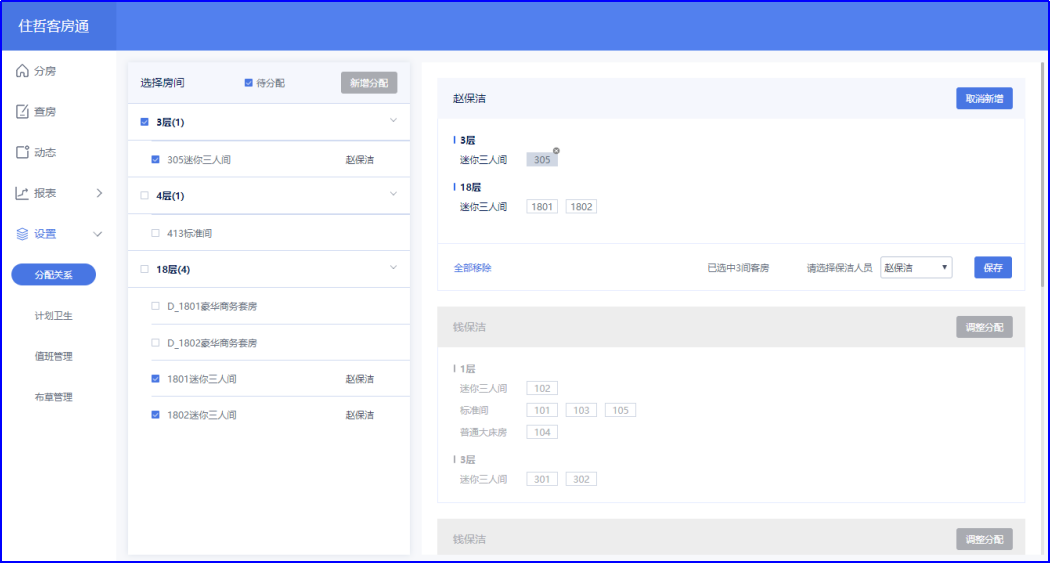
Task: Click the 报表 chart icon in sidebar
Action: pos(22,193)
